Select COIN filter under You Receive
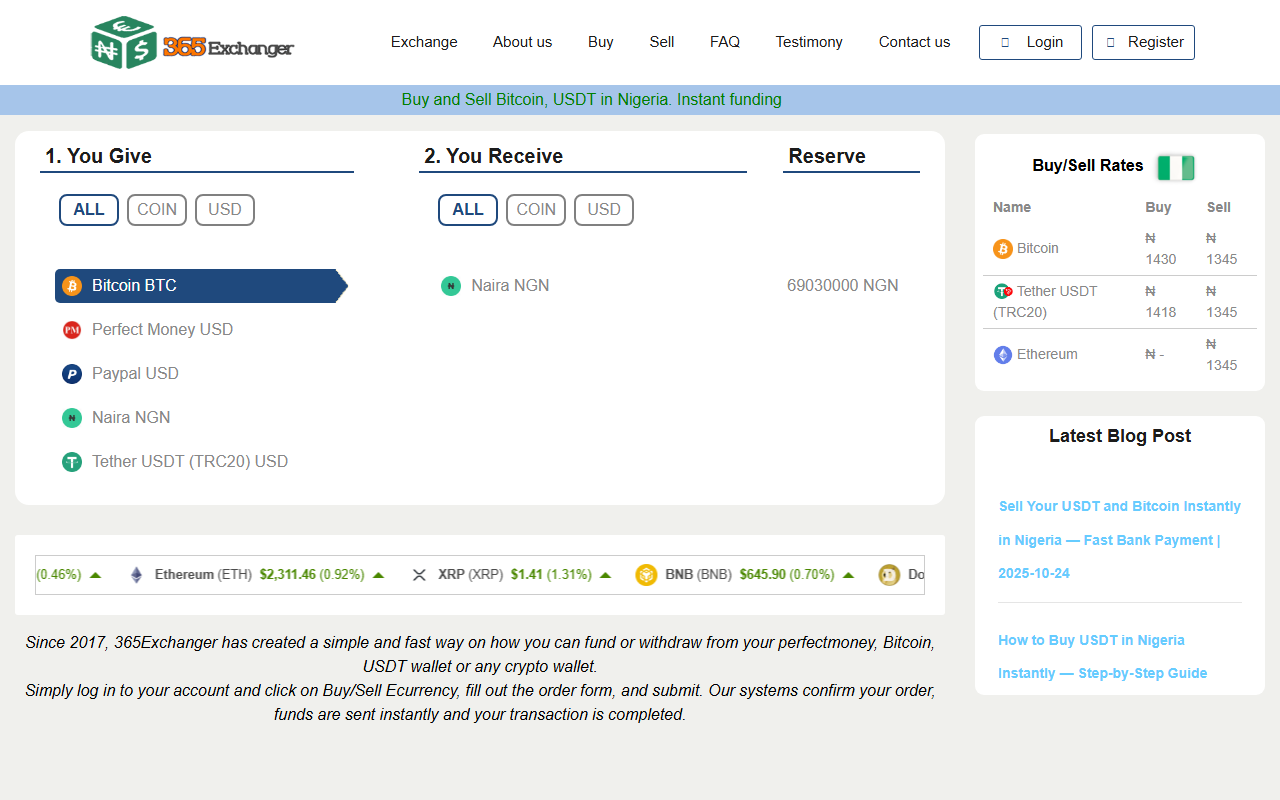Image resolution: width=1280 pixels, height=800 pixels. pos(536,210)
